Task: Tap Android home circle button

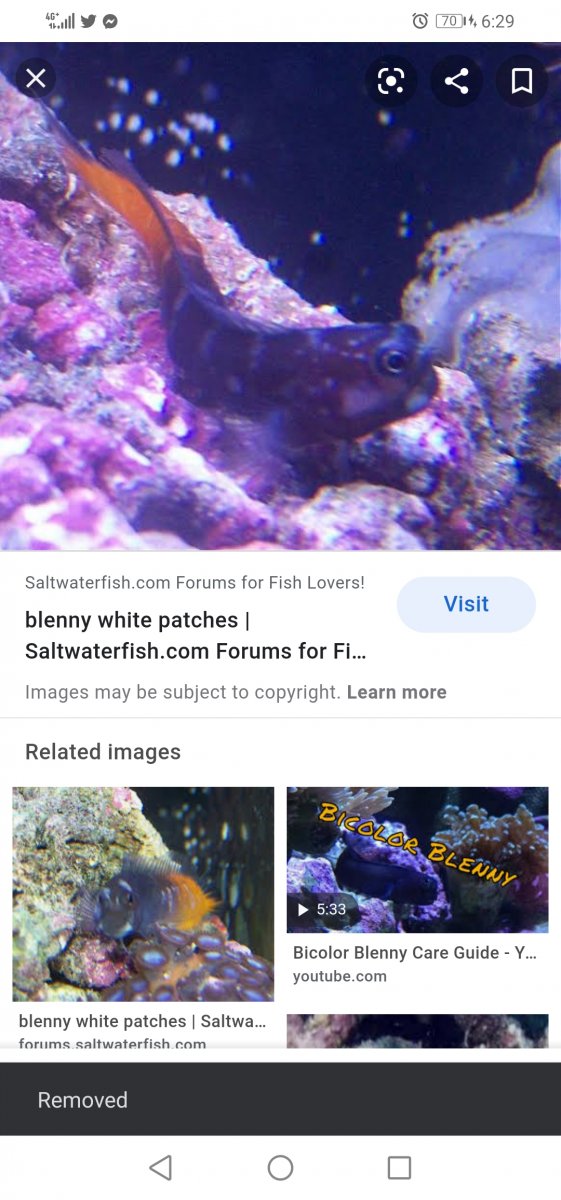Action: pyautogui.click(x=280, y=1167)
